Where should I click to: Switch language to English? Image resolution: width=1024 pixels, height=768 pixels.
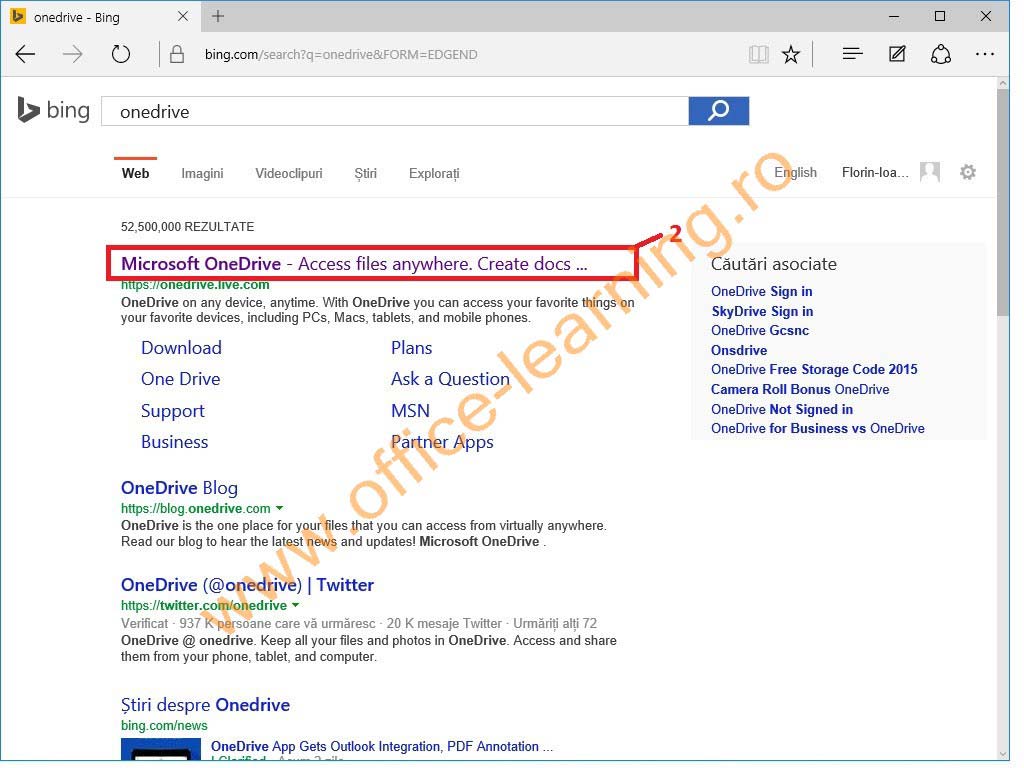(x=795, y=172)
